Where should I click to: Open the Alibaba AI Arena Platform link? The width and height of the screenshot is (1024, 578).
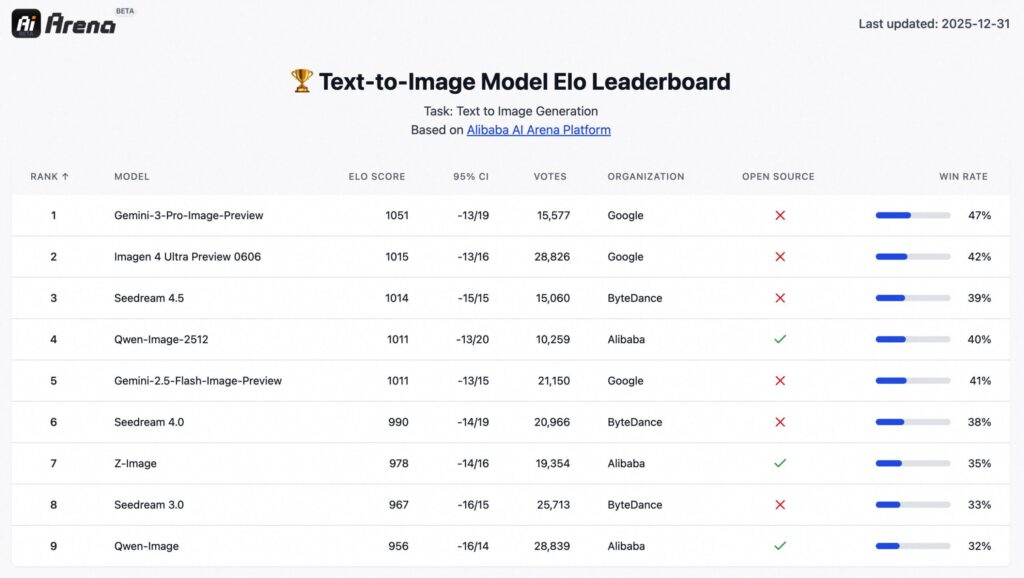point(538,130)
